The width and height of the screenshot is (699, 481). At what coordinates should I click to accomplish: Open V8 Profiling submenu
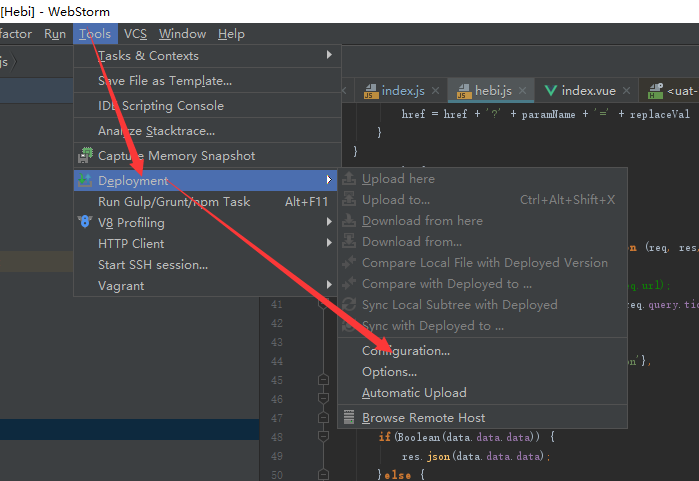click(x=206, y=222)
